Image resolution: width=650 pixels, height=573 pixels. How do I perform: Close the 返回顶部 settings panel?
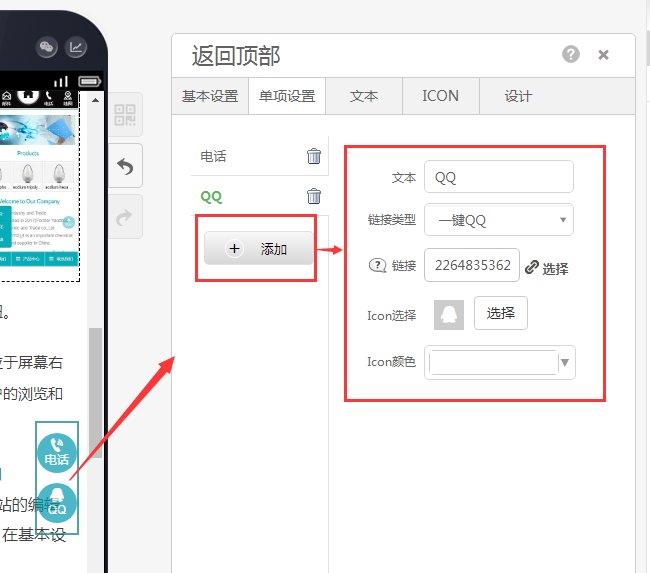click(603, 55)
